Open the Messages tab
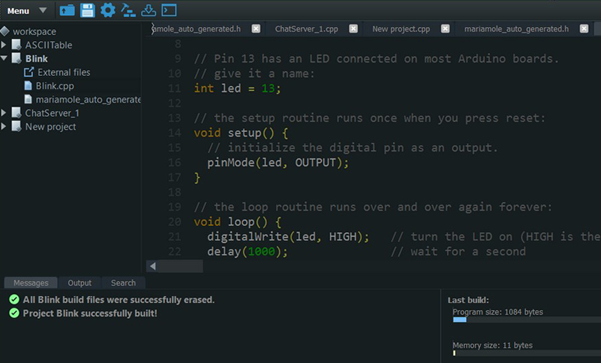 31,283
